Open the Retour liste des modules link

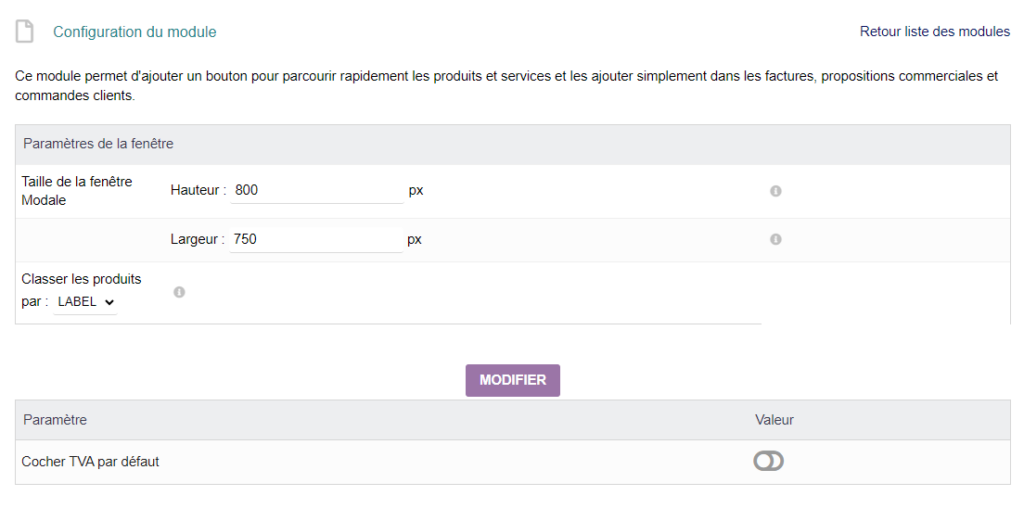[x=935, y=31]
